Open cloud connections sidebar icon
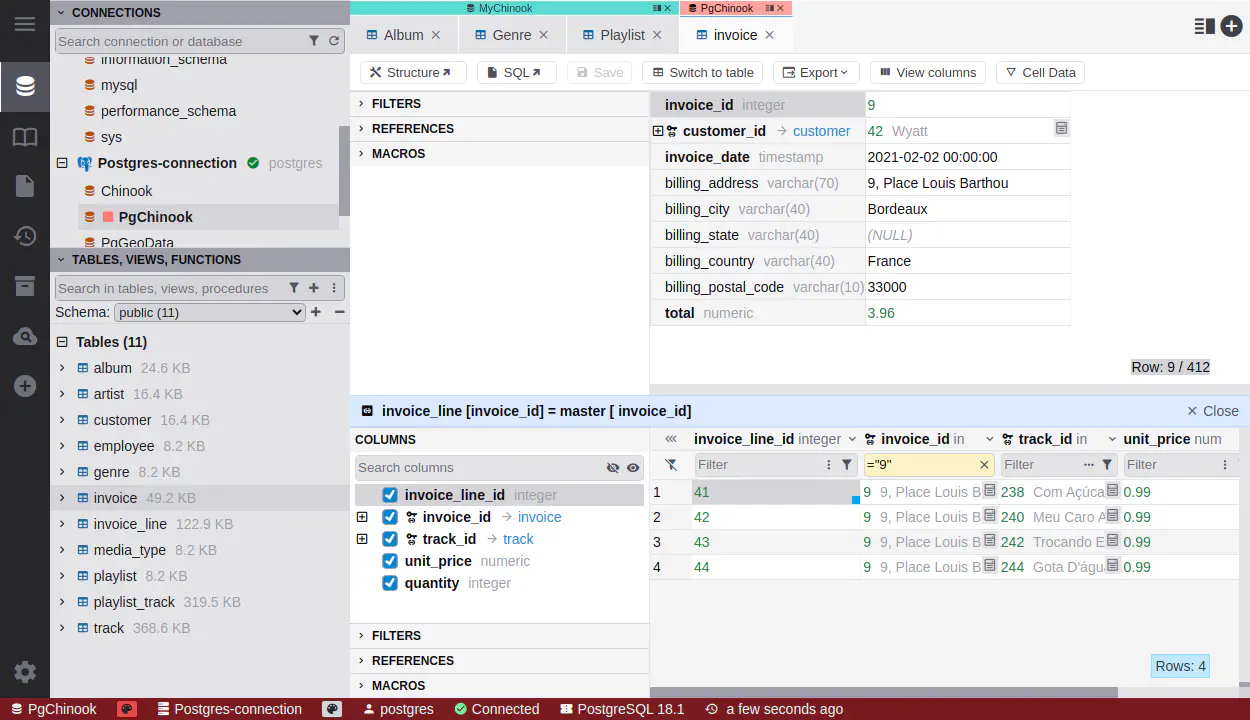The height and width of the screenshot is (720, 1250). (x=25, y=337)
